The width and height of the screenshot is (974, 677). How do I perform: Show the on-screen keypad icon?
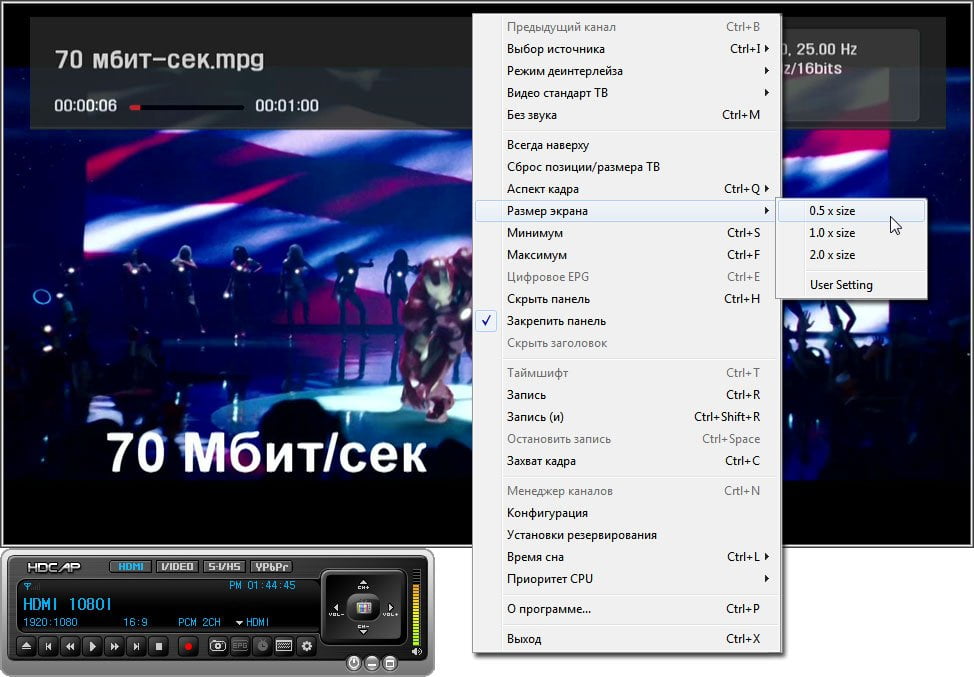tap(284, 646)
